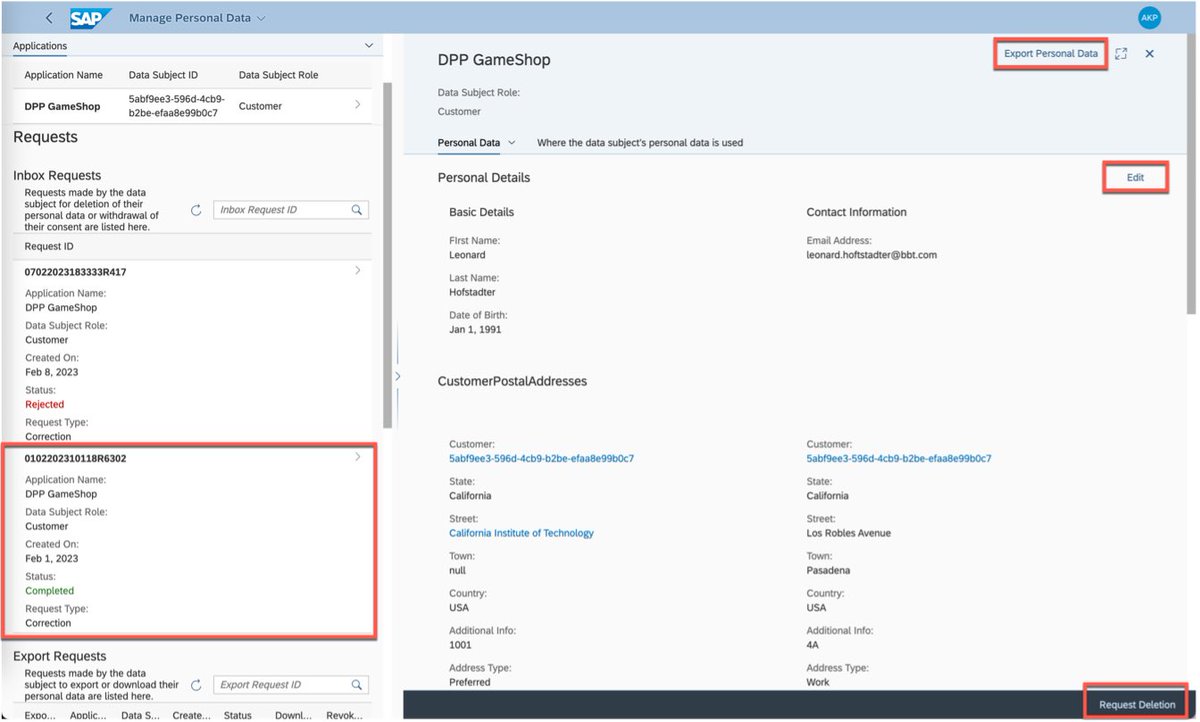Open the Personal Data tab dropdown arrow
This screenshot has height=722, width=1200.
(x=512, y=143)
